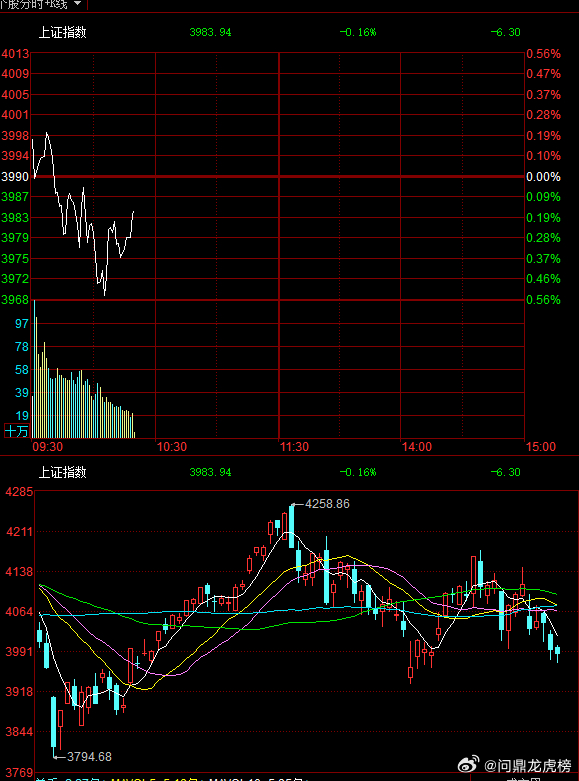Click the white 3990 previous-close axis label
The image size is (579, 781).
[15, 177]
